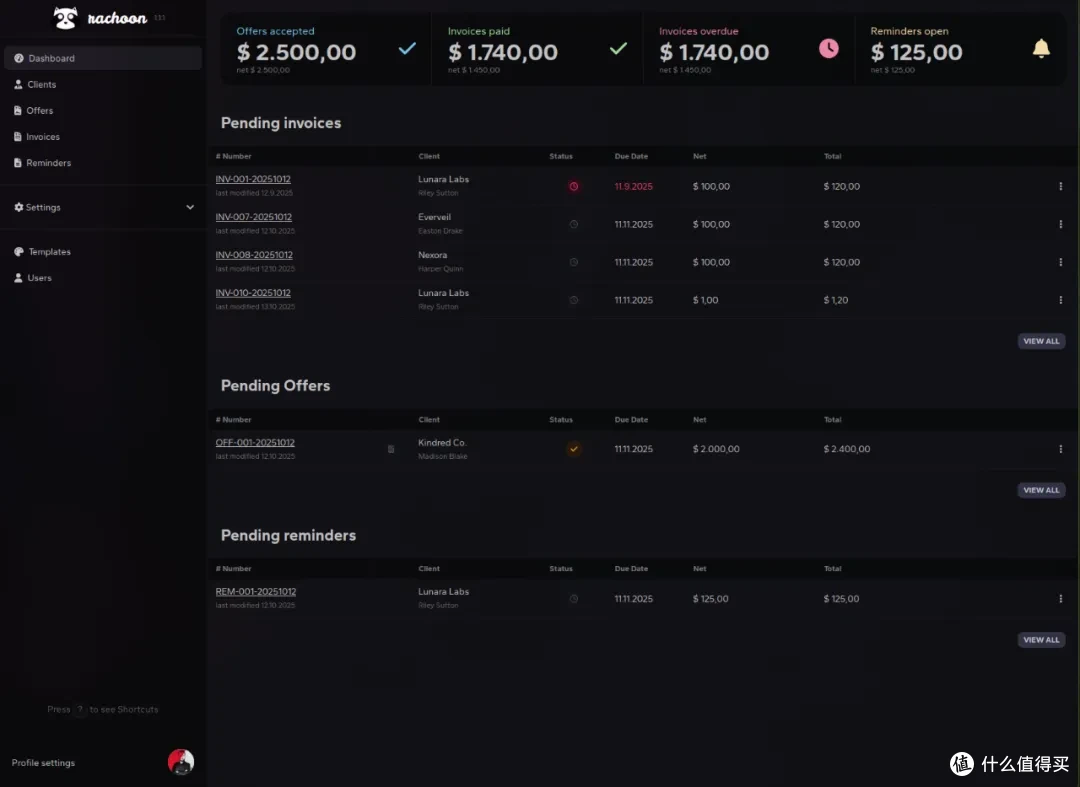Viewport: 1080px width, 787px height.
Task: View all pending offers
Action: (x=1041, y=490)
